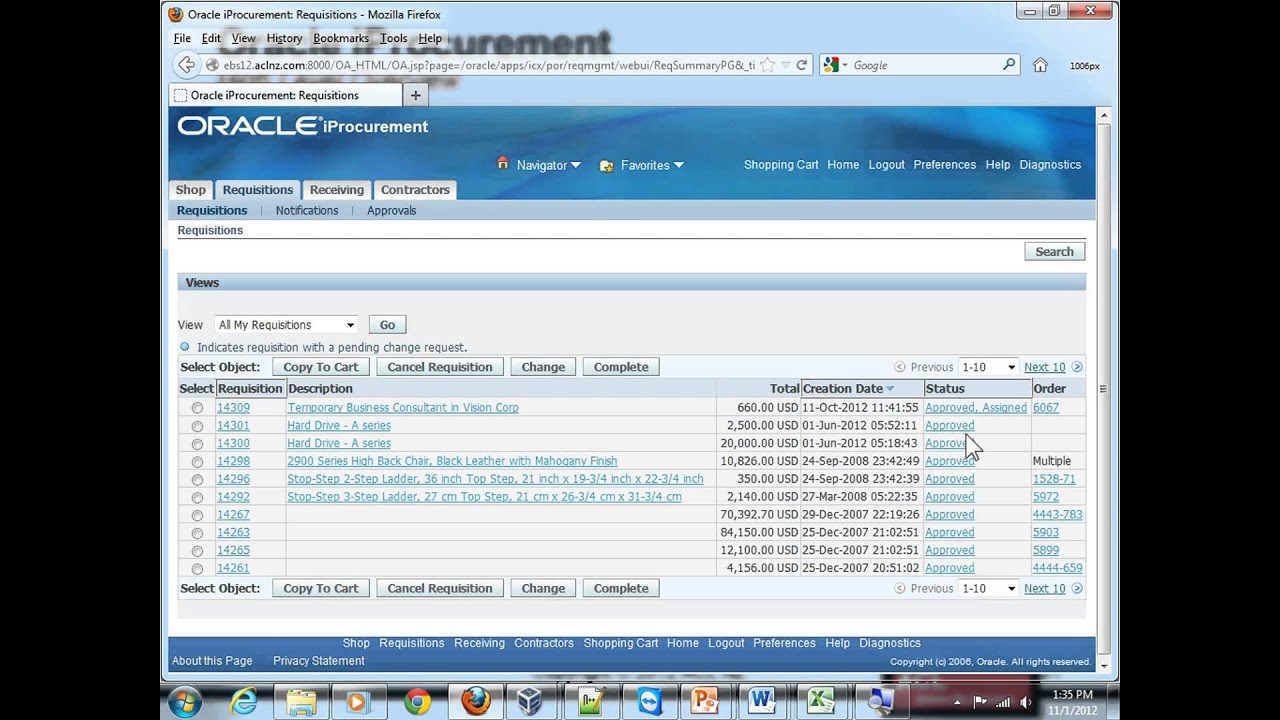
Task: Click the Navigator home icon
Action: click(x=503, y=163)
